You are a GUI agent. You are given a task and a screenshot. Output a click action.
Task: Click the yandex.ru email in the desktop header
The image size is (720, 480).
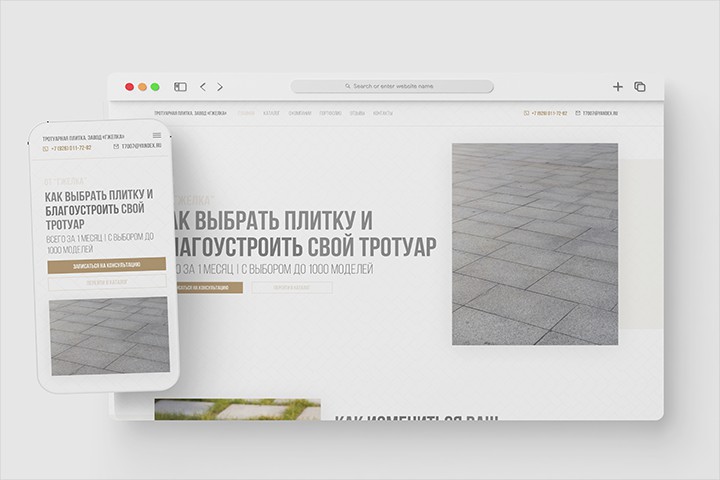tap(600, 113)
